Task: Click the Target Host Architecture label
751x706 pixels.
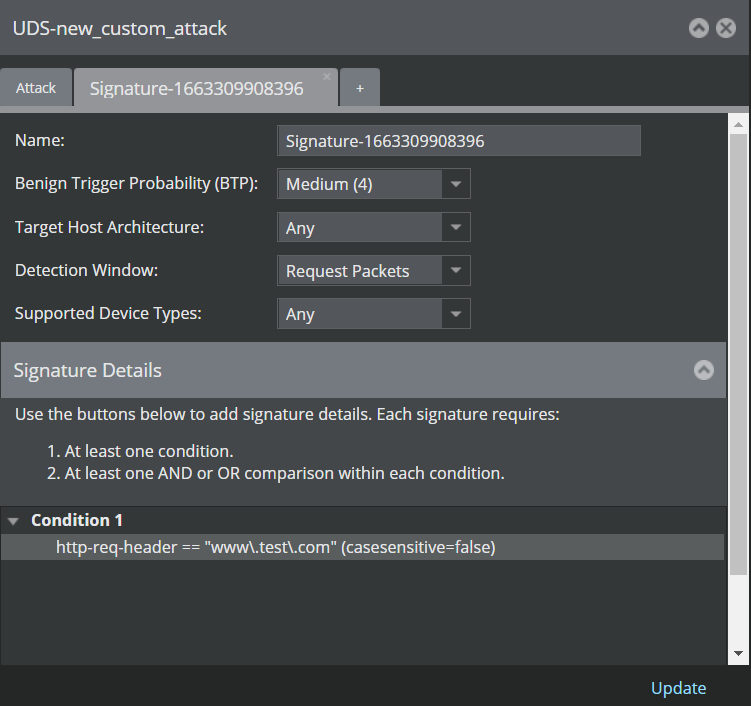Action: [109, 227]
